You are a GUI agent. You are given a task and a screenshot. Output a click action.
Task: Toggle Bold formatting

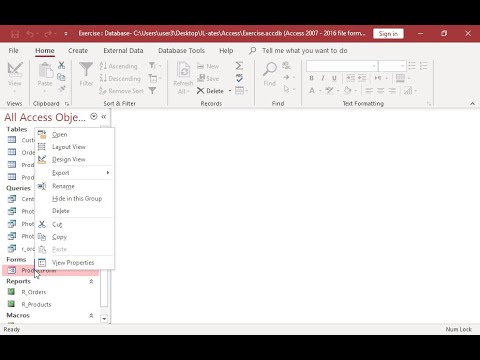(311, 78)
